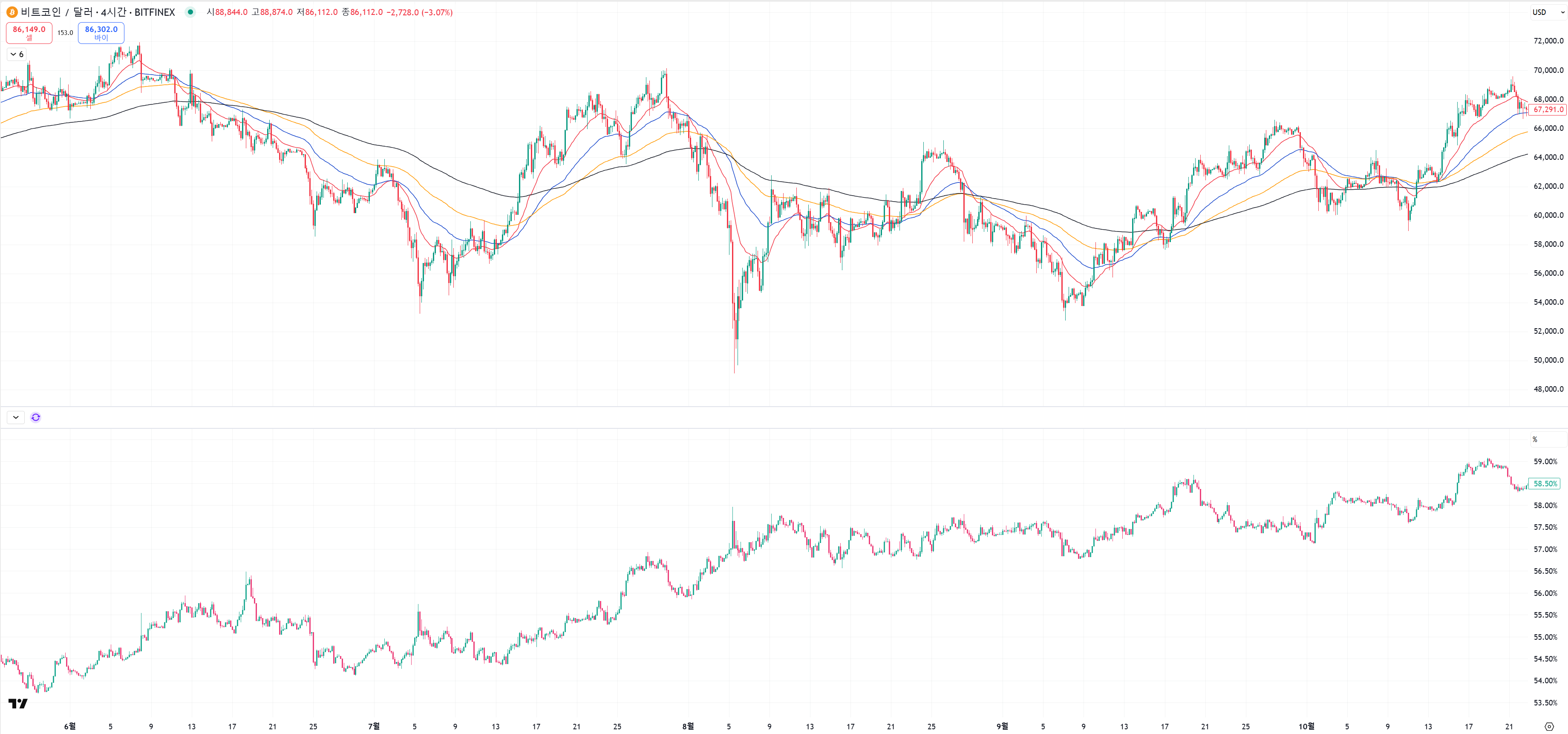Open chart settings hexagon gear icon
Viewport: 1568px width, 734px height.
point(1549,726)
